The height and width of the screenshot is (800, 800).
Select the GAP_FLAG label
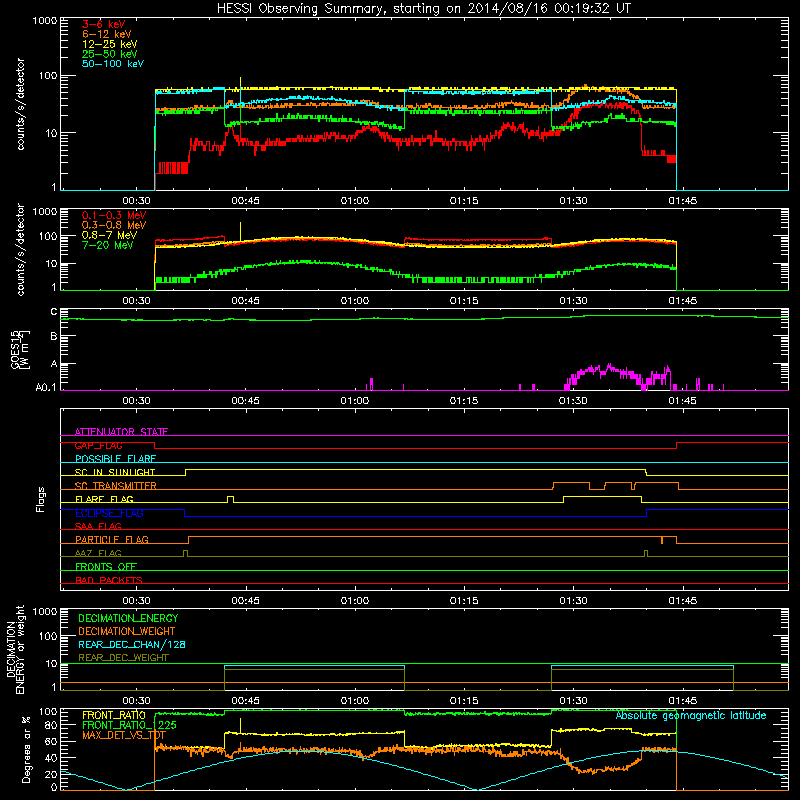(x=98, y=445)
